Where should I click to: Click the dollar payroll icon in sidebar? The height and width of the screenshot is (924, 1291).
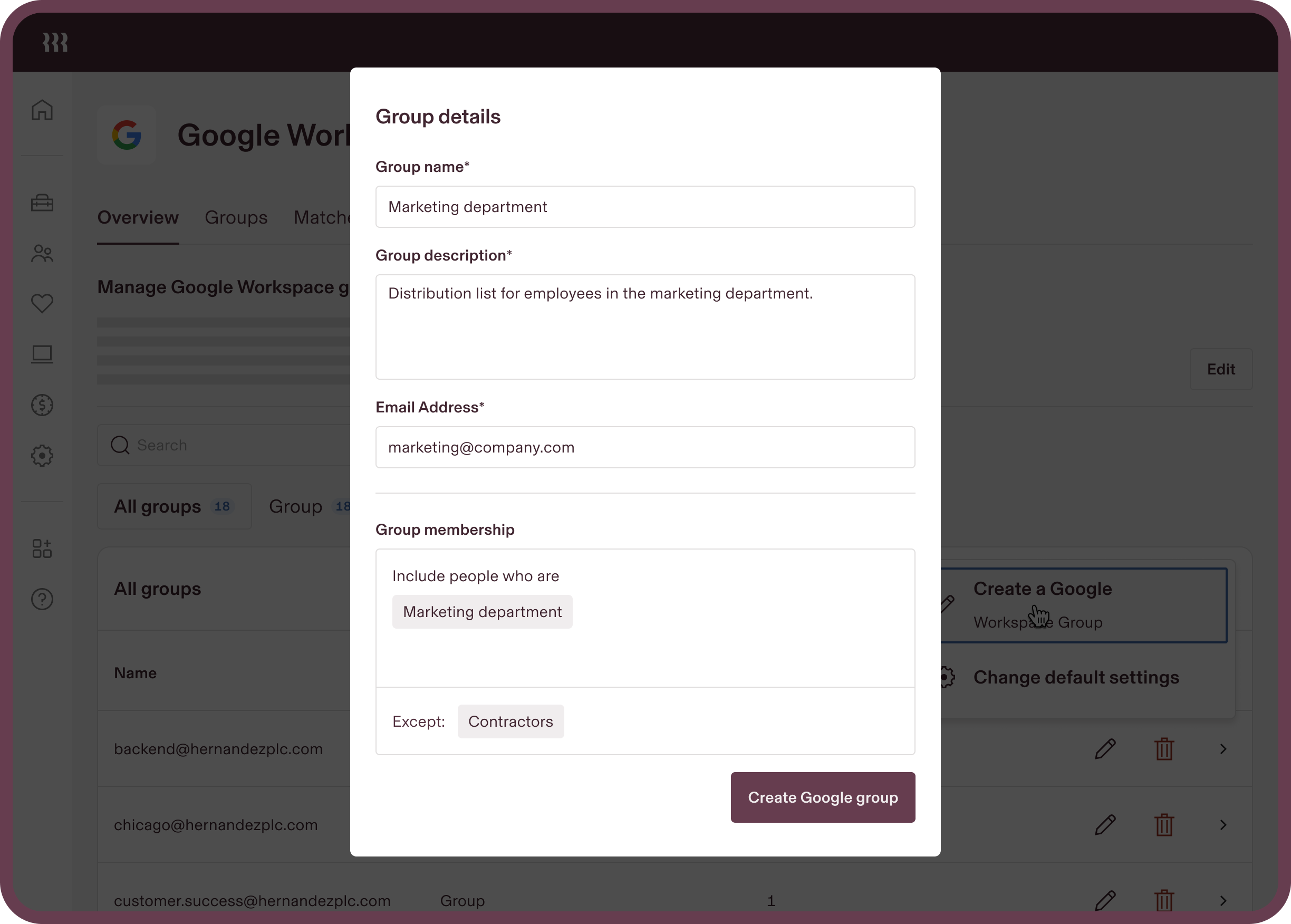(42, 405)
